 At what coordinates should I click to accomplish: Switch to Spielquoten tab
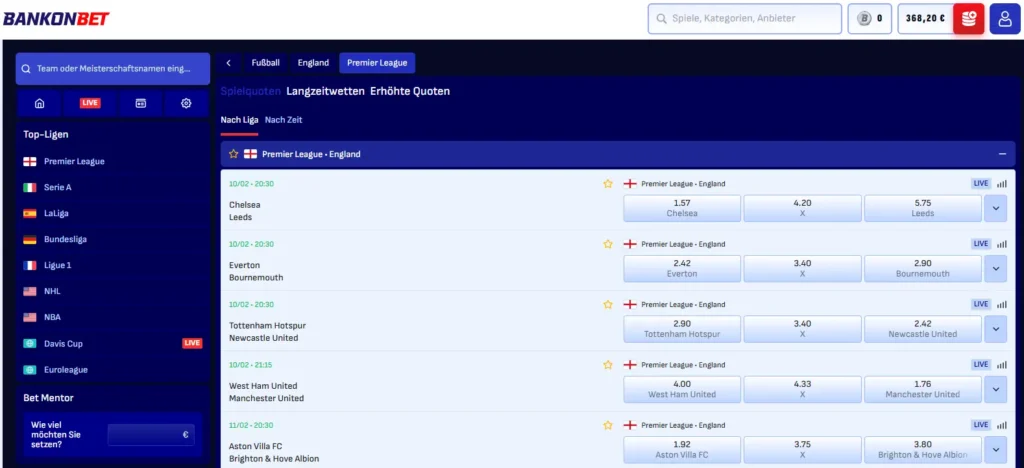coord(251,91)
